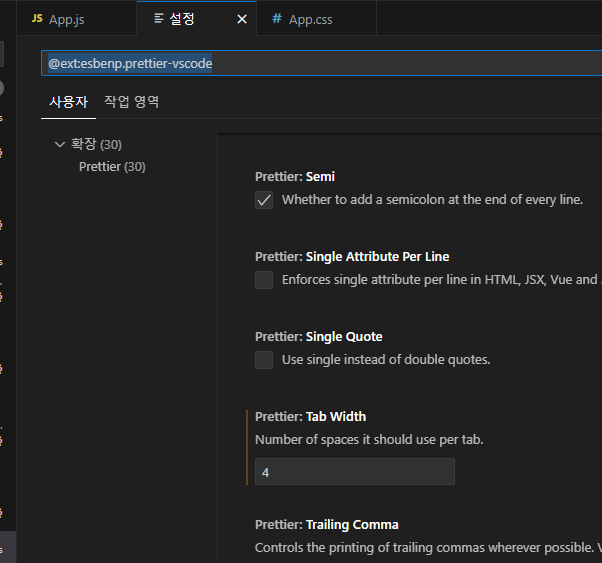Screen dimensions: 602x563
Task: Open the App.css editor tab
Action: pyautogui.click(x=316, y=18)
